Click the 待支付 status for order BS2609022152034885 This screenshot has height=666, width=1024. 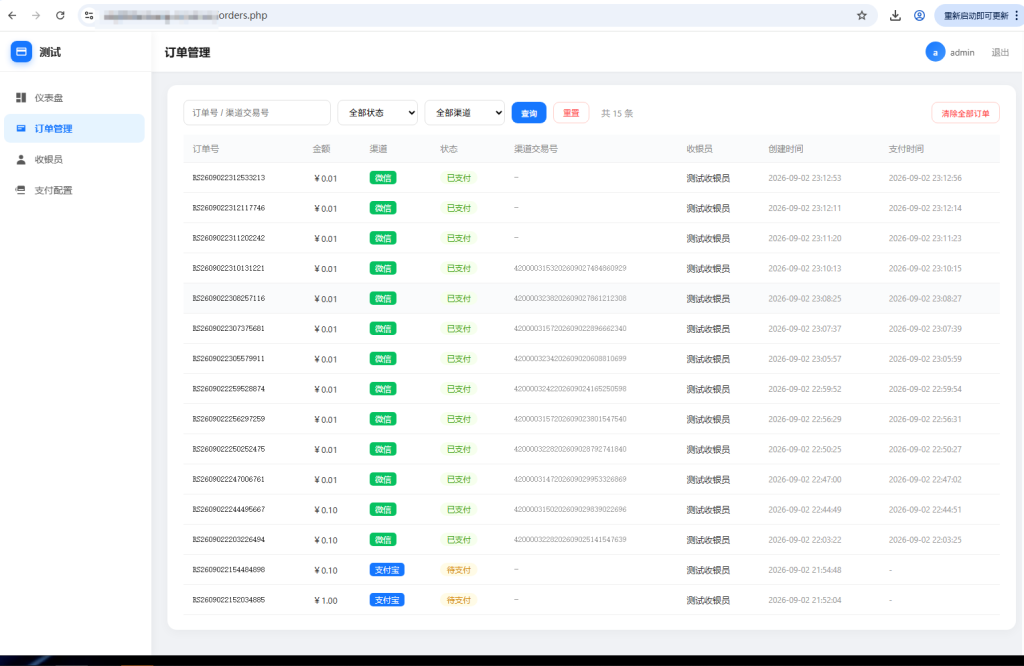tap(458, 600)
